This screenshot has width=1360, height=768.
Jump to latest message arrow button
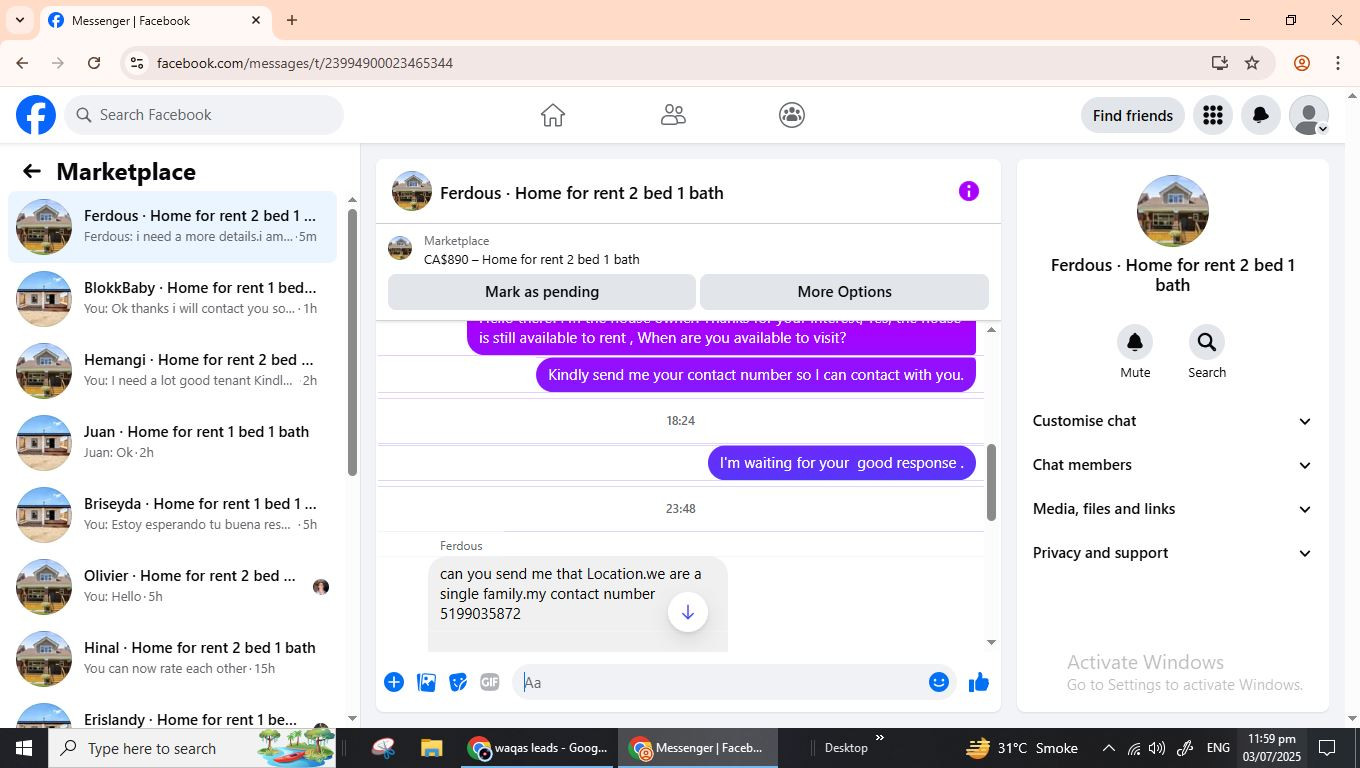pos(688,612)
